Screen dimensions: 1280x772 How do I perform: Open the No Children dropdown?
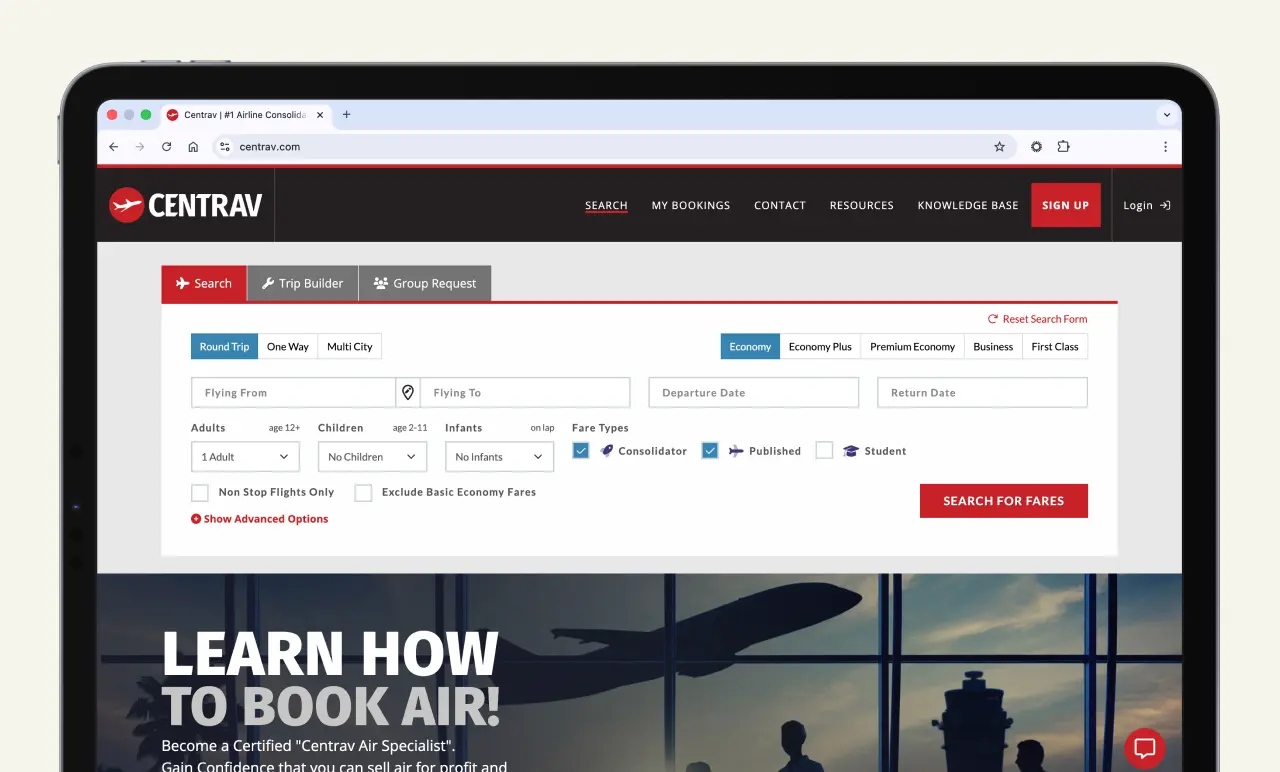[x=372, y=456]
